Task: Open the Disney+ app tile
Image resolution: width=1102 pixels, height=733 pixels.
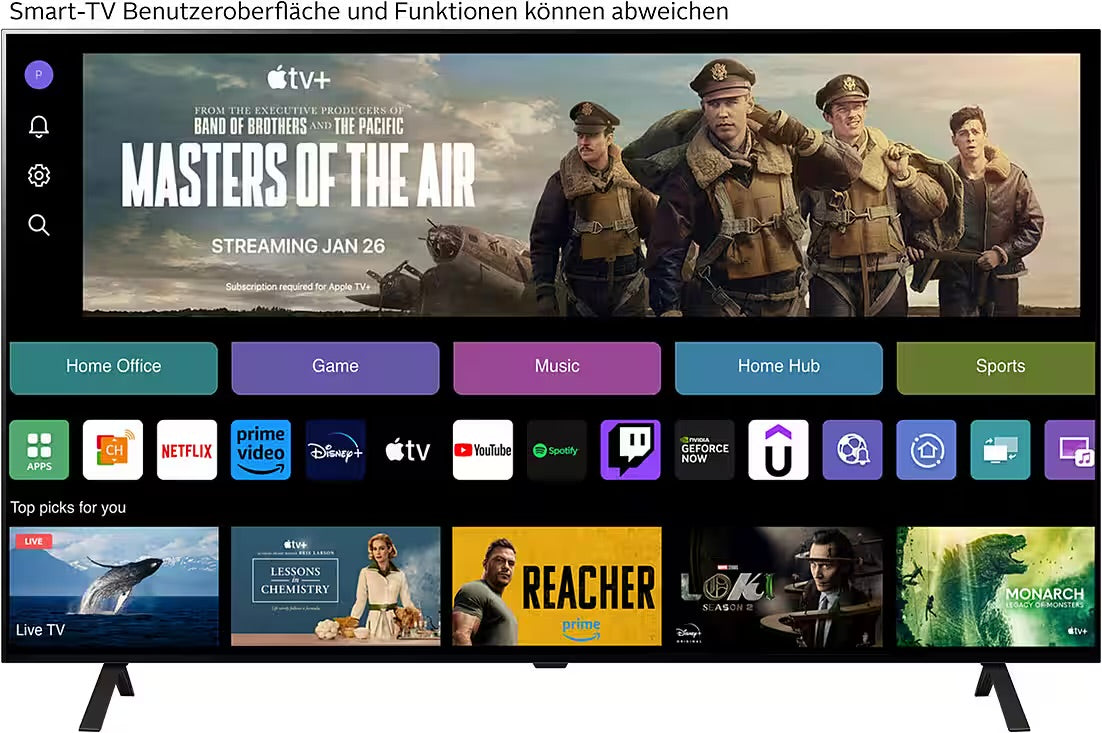Action: coord(335,450)
